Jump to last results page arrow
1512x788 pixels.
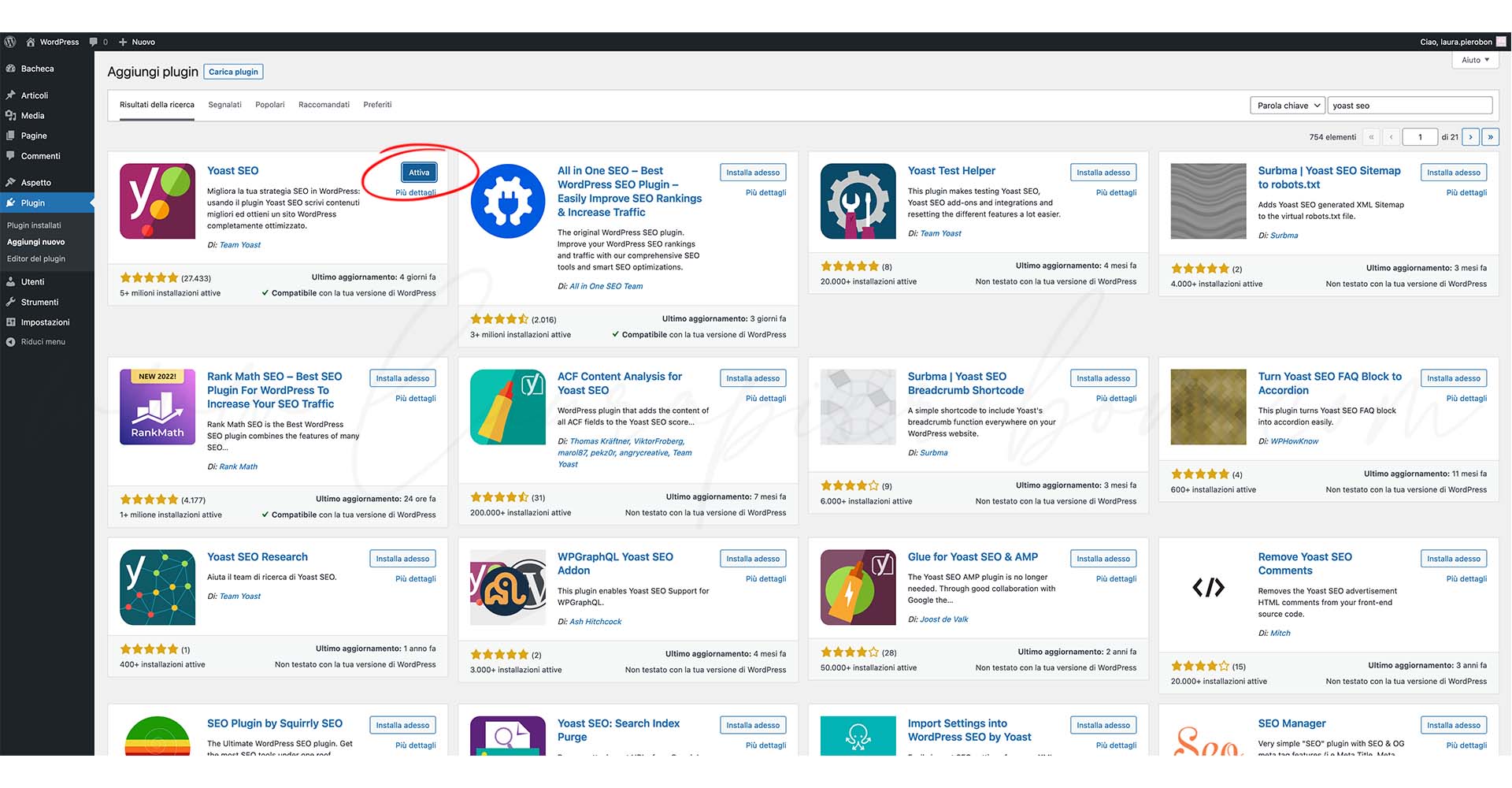pyautogui.click(x=1490, y=137)
